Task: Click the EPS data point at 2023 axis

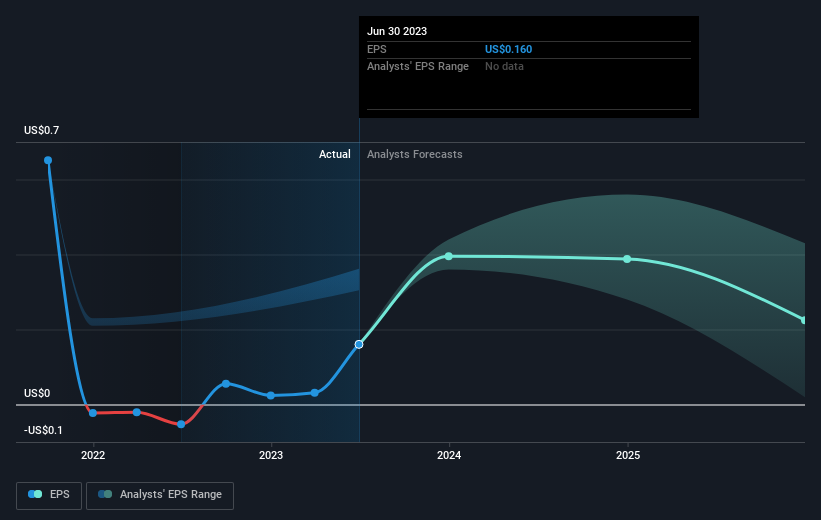Action: coord(271,395)
